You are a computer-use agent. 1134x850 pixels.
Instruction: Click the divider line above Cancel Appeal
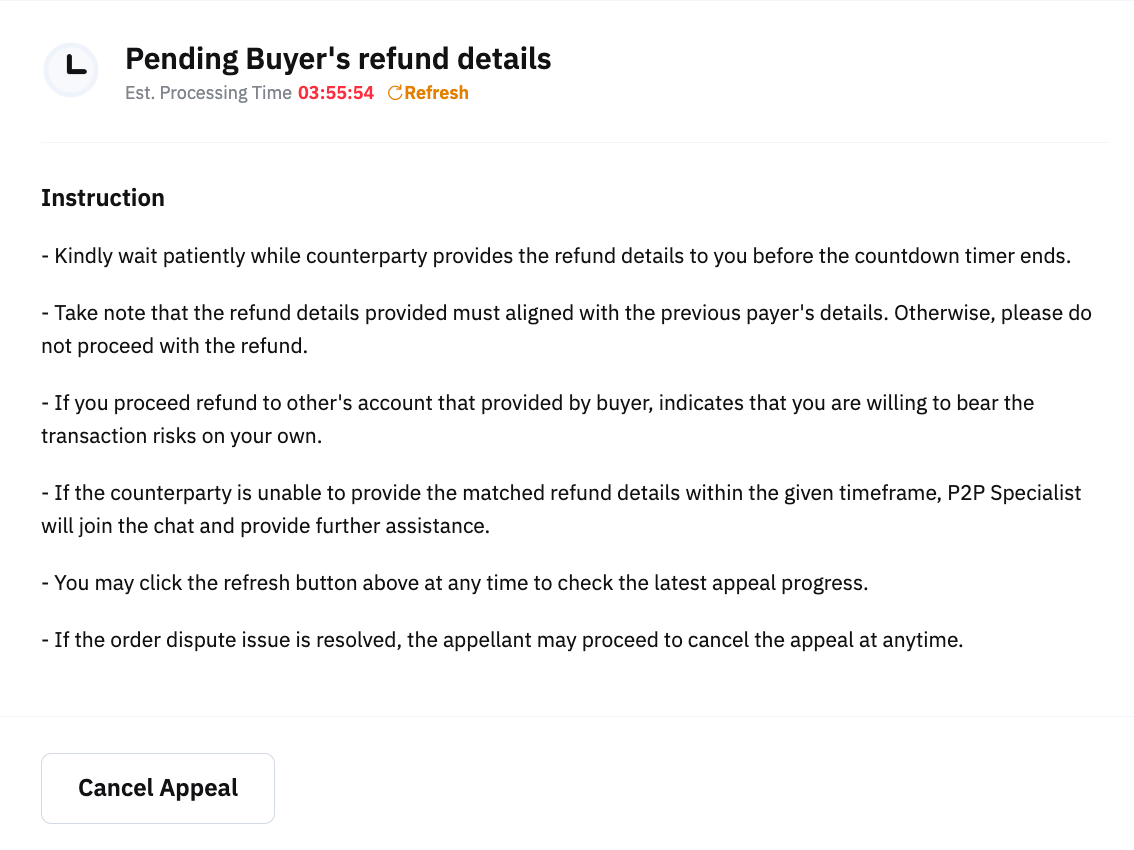(567, 716)
